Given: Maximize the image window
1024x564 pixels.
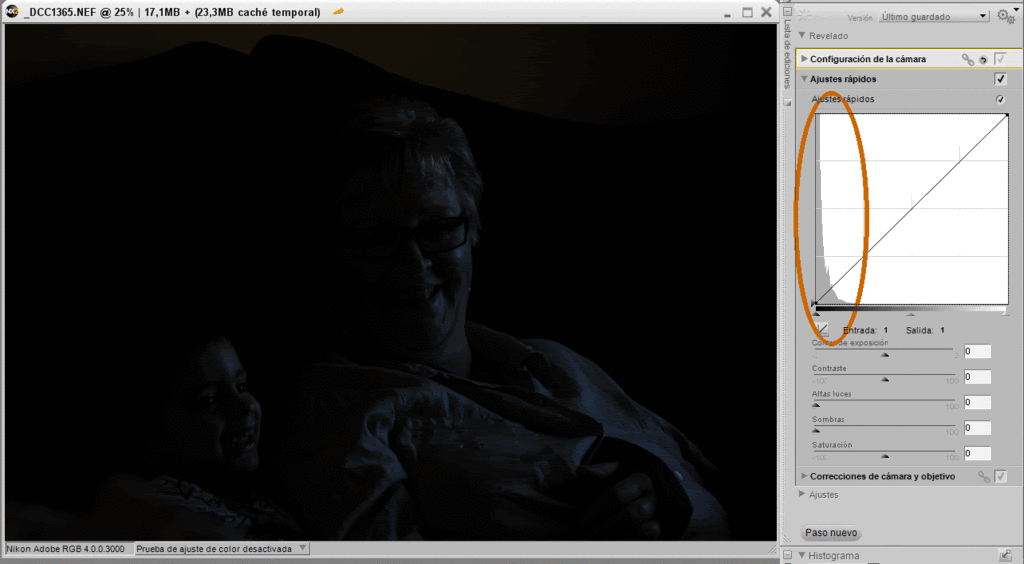Looking at the screenshot, I should point(747,12).
